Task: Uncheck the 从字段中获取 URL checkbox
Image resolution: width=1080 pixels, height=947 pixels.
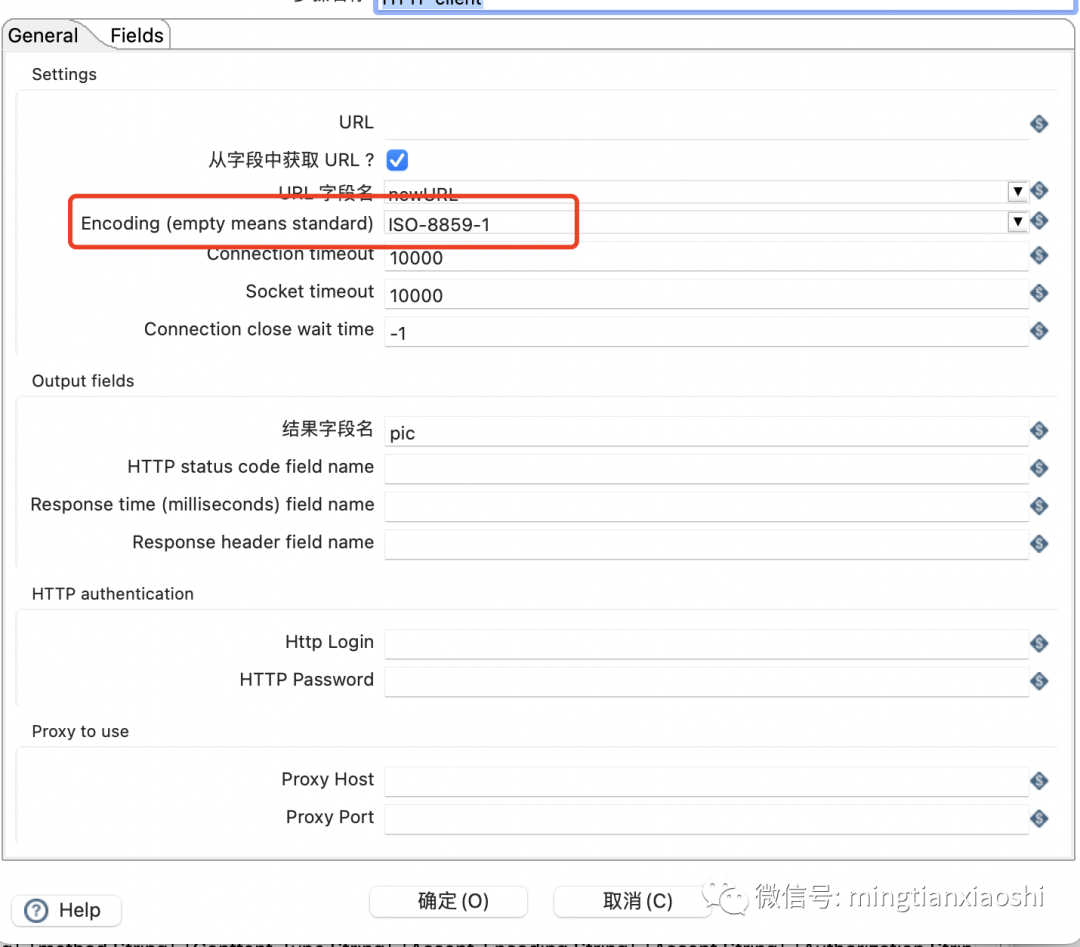Action: click(397, 159)
